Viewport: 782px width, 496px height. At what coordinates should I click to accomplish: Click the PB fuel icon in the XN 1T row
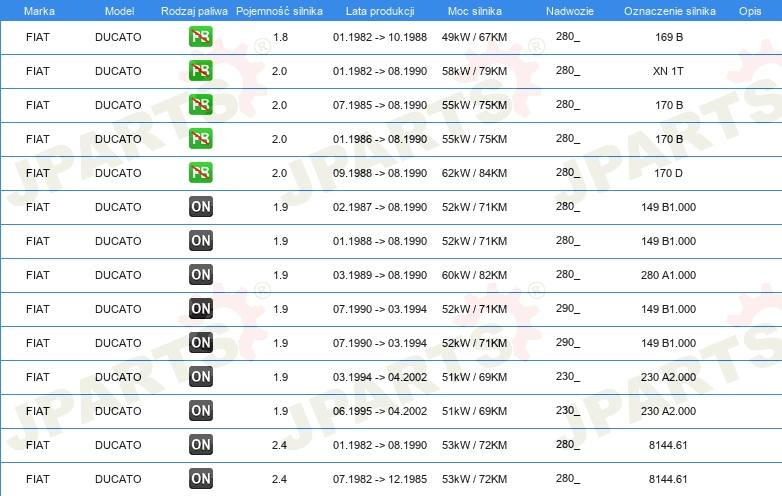(200, 71)
